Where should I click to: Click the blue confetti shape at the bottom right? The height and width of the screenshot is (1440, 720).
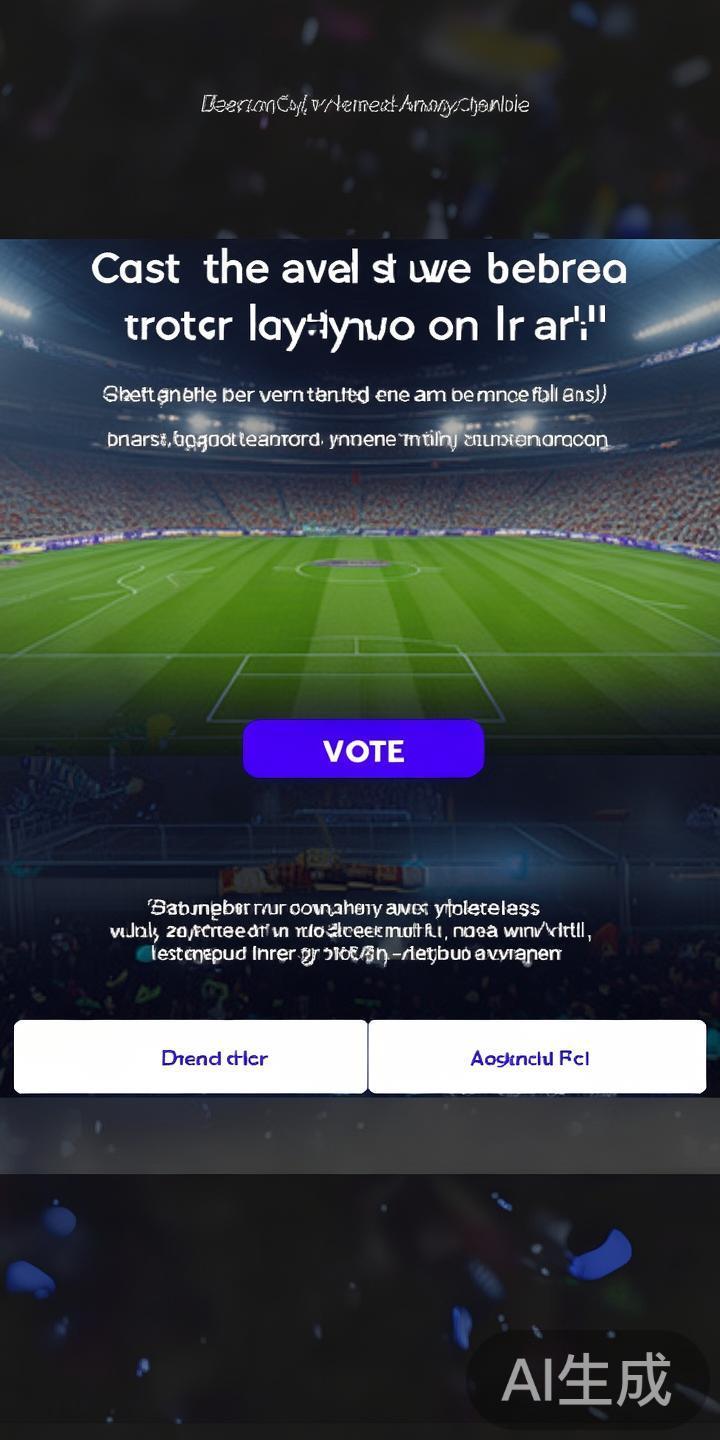pos(600,1255)
